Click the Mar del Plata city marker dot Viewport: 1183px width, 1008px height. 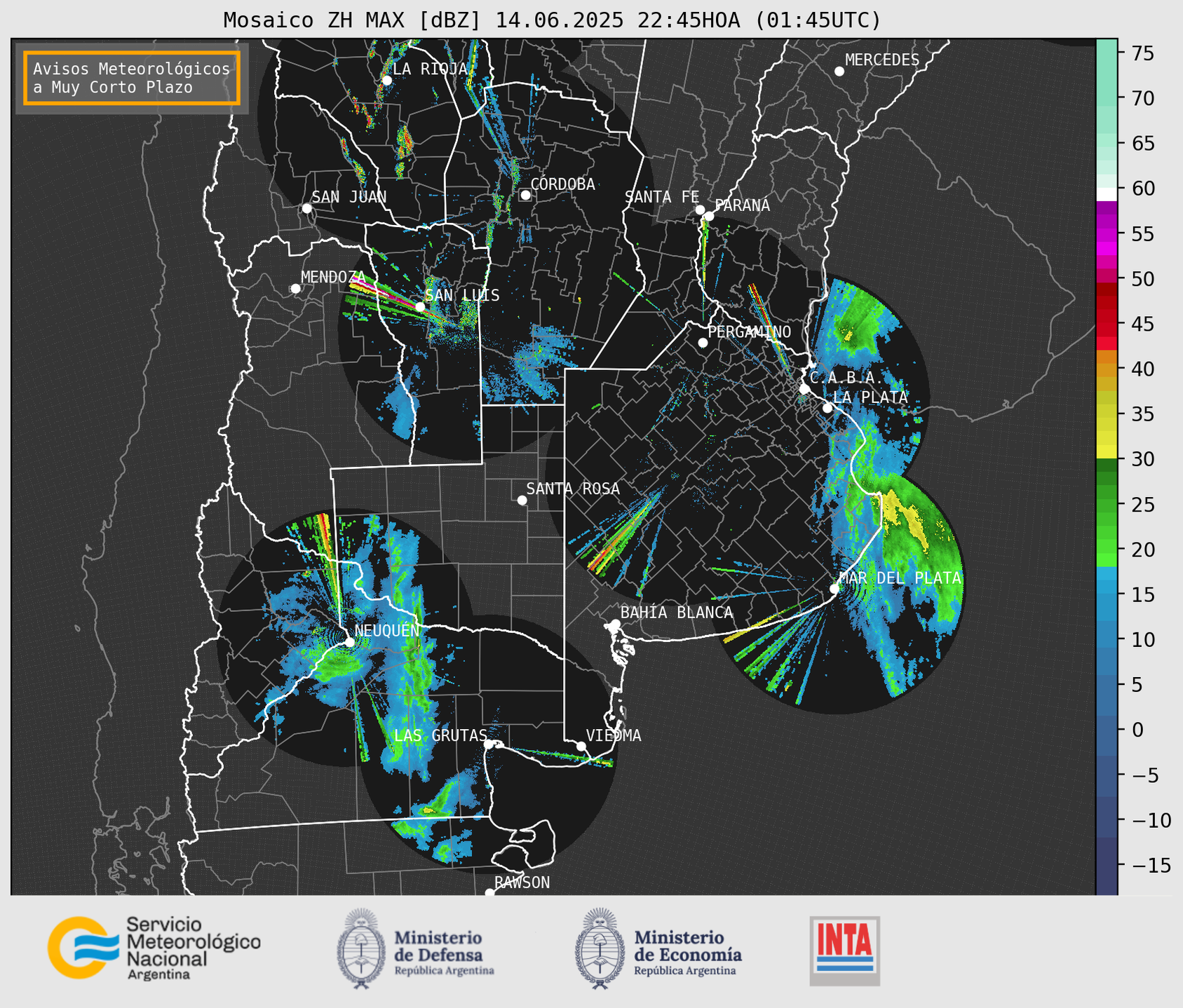[x=834, y=589]
